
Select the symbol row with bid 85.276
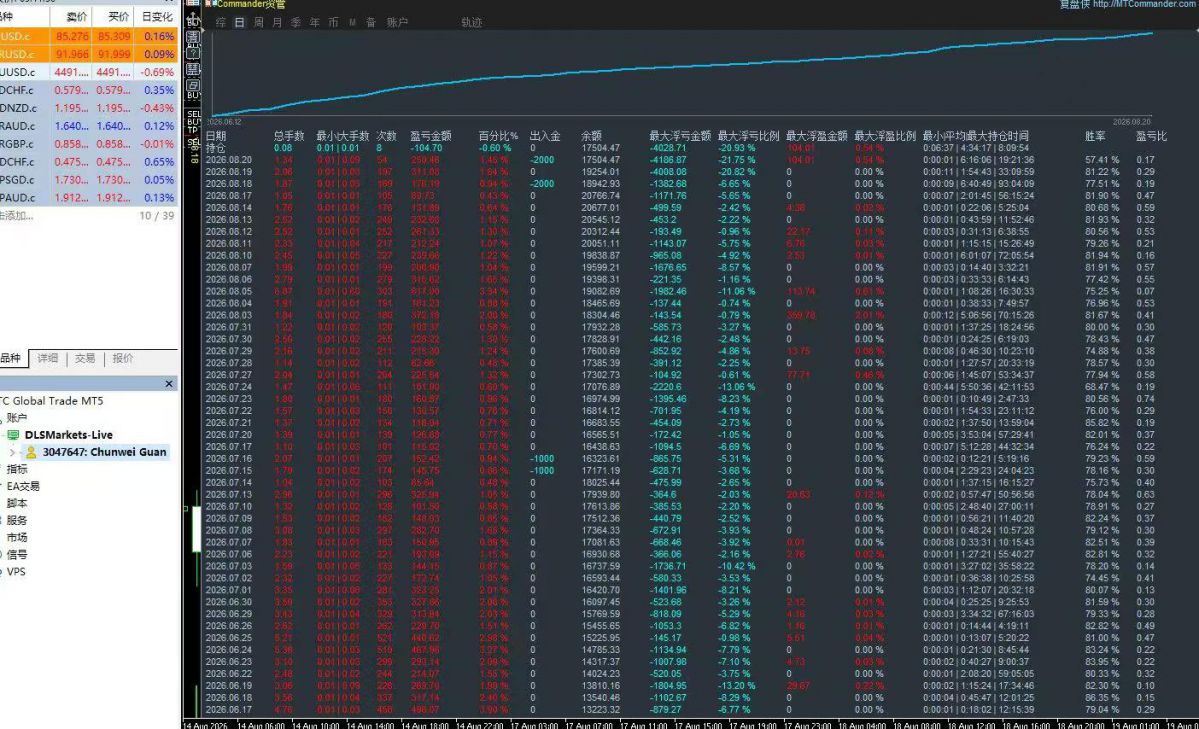point(89,36)
